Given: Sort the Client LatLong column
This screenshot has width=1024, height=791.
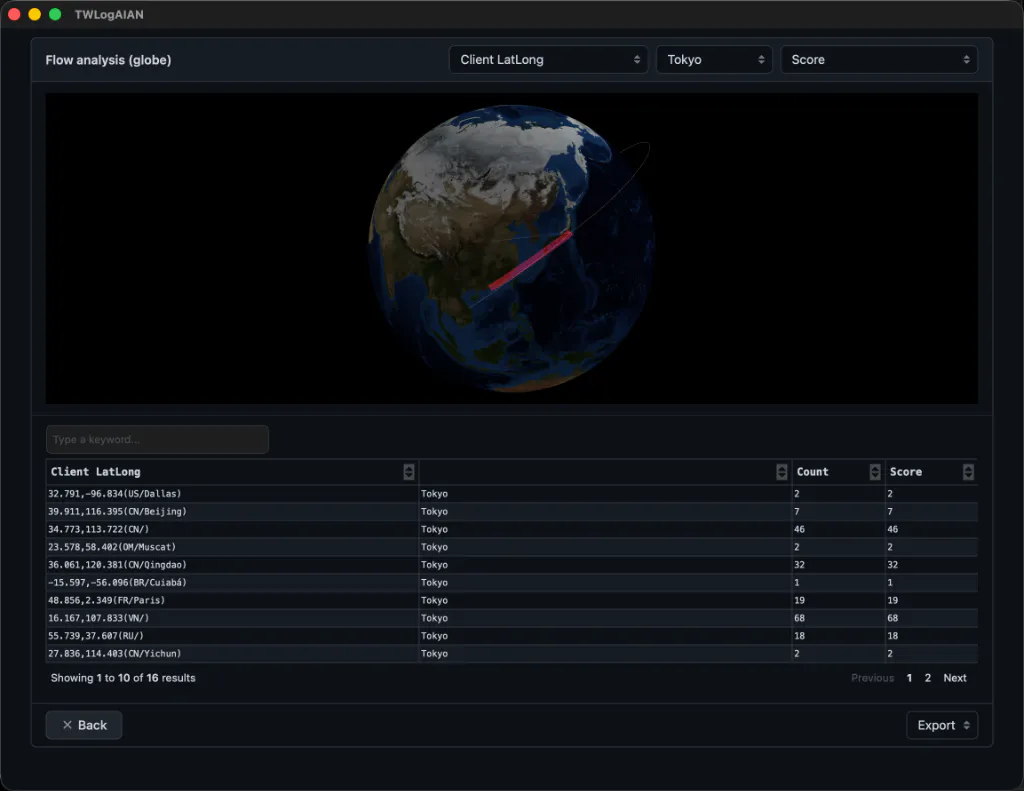Looking at the screenshot, I should pos(409,472).
